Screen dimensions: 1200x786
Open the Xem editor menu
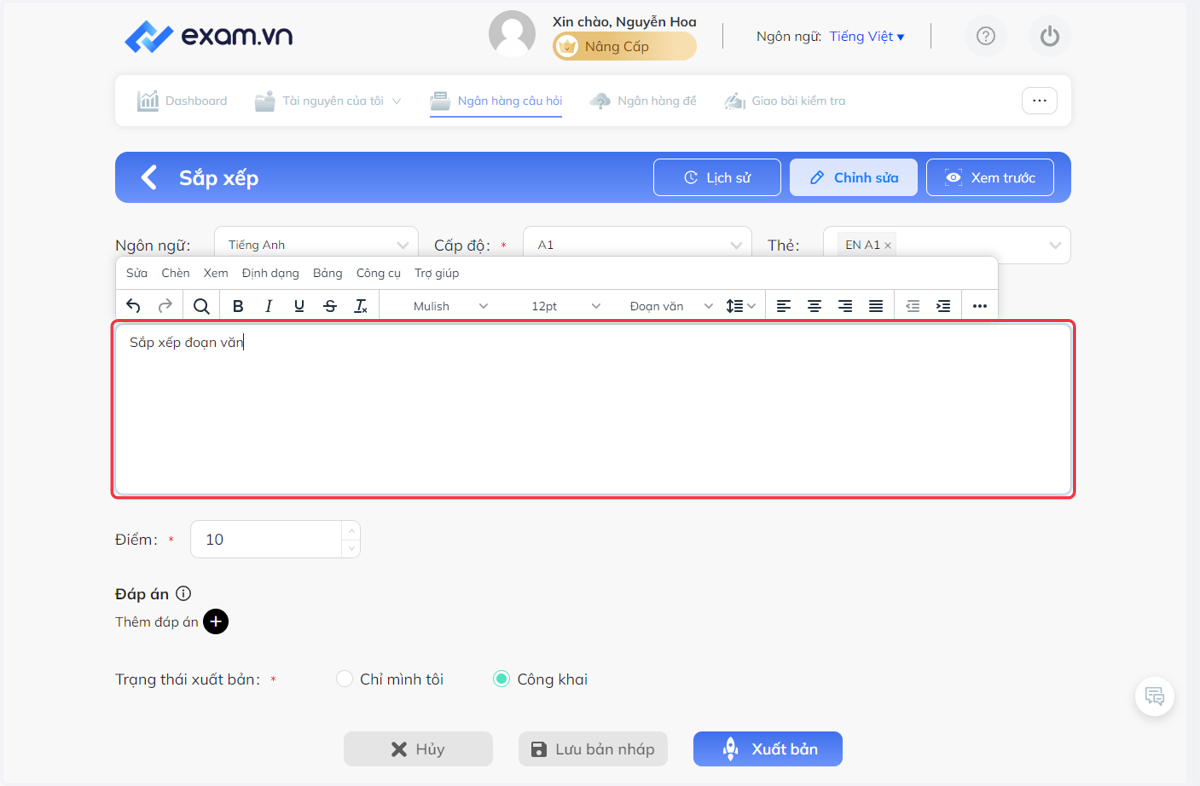[215, 273]
